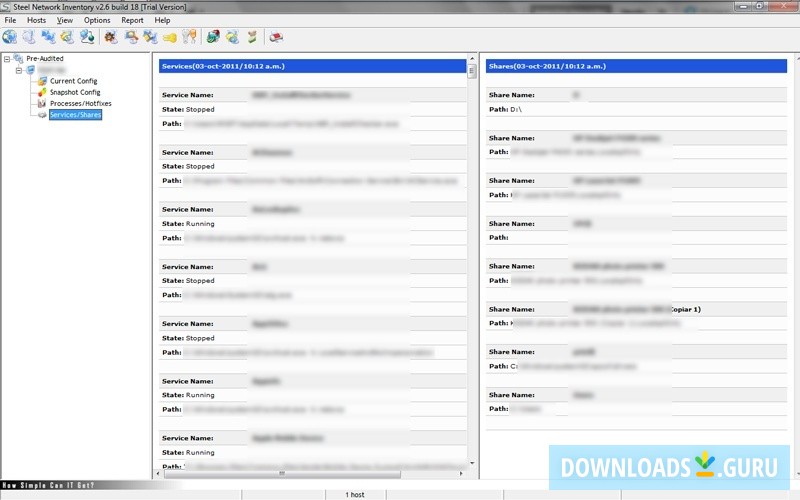Select Pre-Audited in the tree

tap(45, 59)
